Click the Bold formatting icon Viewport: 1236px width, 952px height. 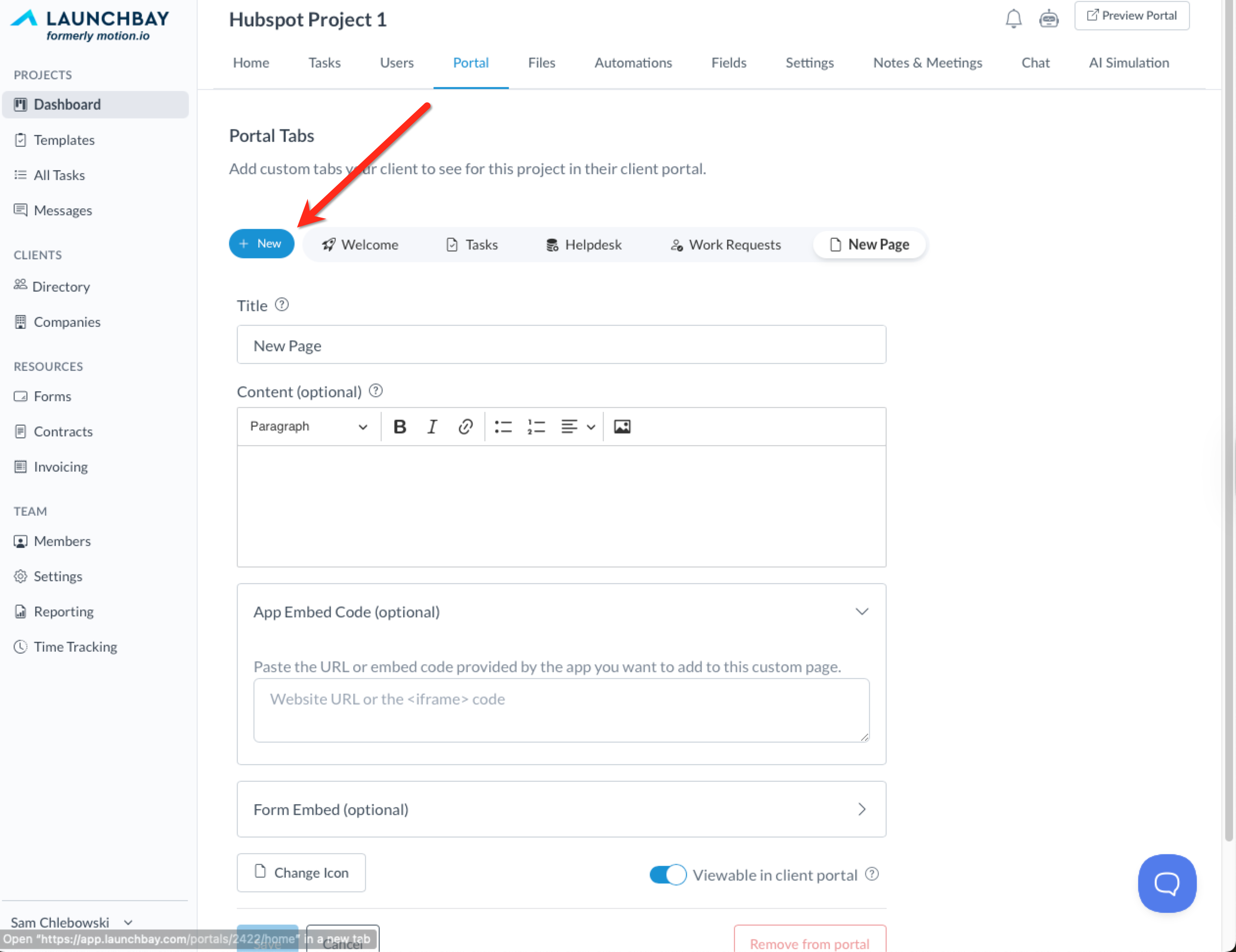400,427
